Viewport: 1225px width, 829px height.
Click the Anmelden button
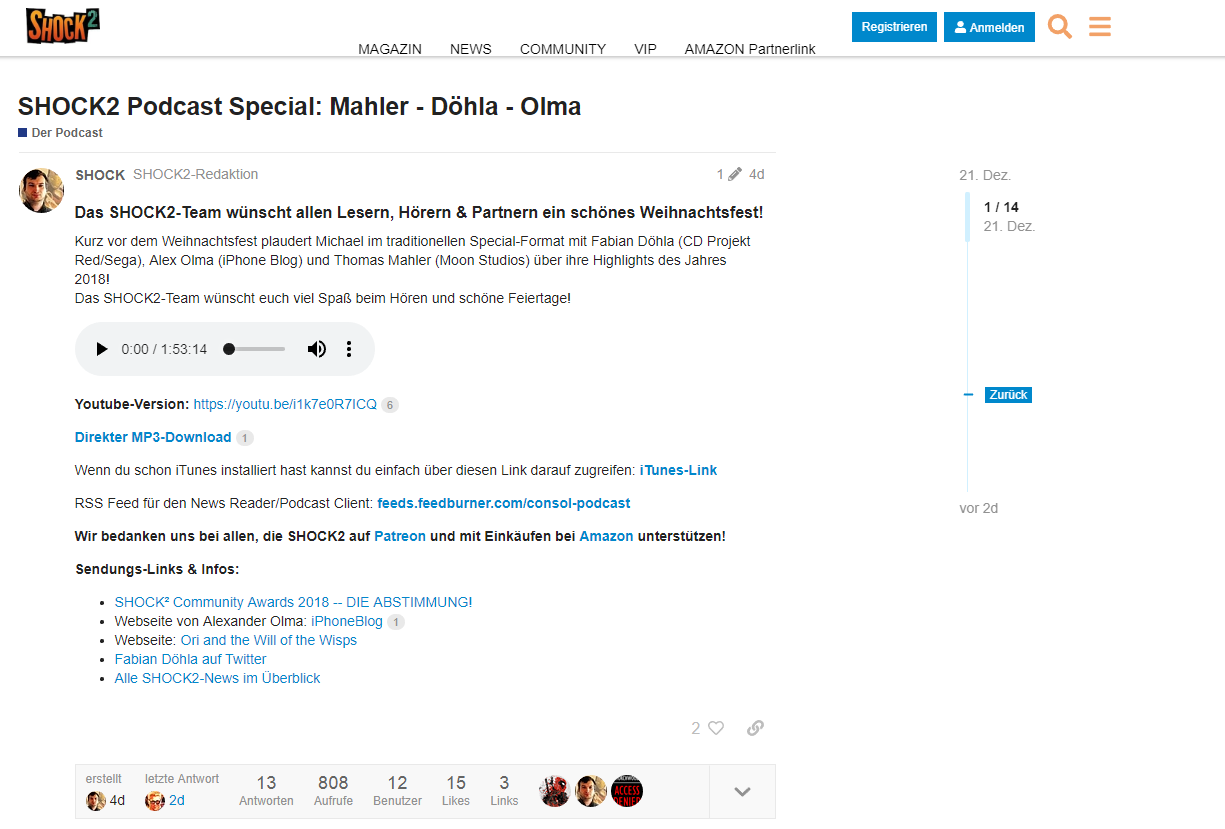pos(989,27)
